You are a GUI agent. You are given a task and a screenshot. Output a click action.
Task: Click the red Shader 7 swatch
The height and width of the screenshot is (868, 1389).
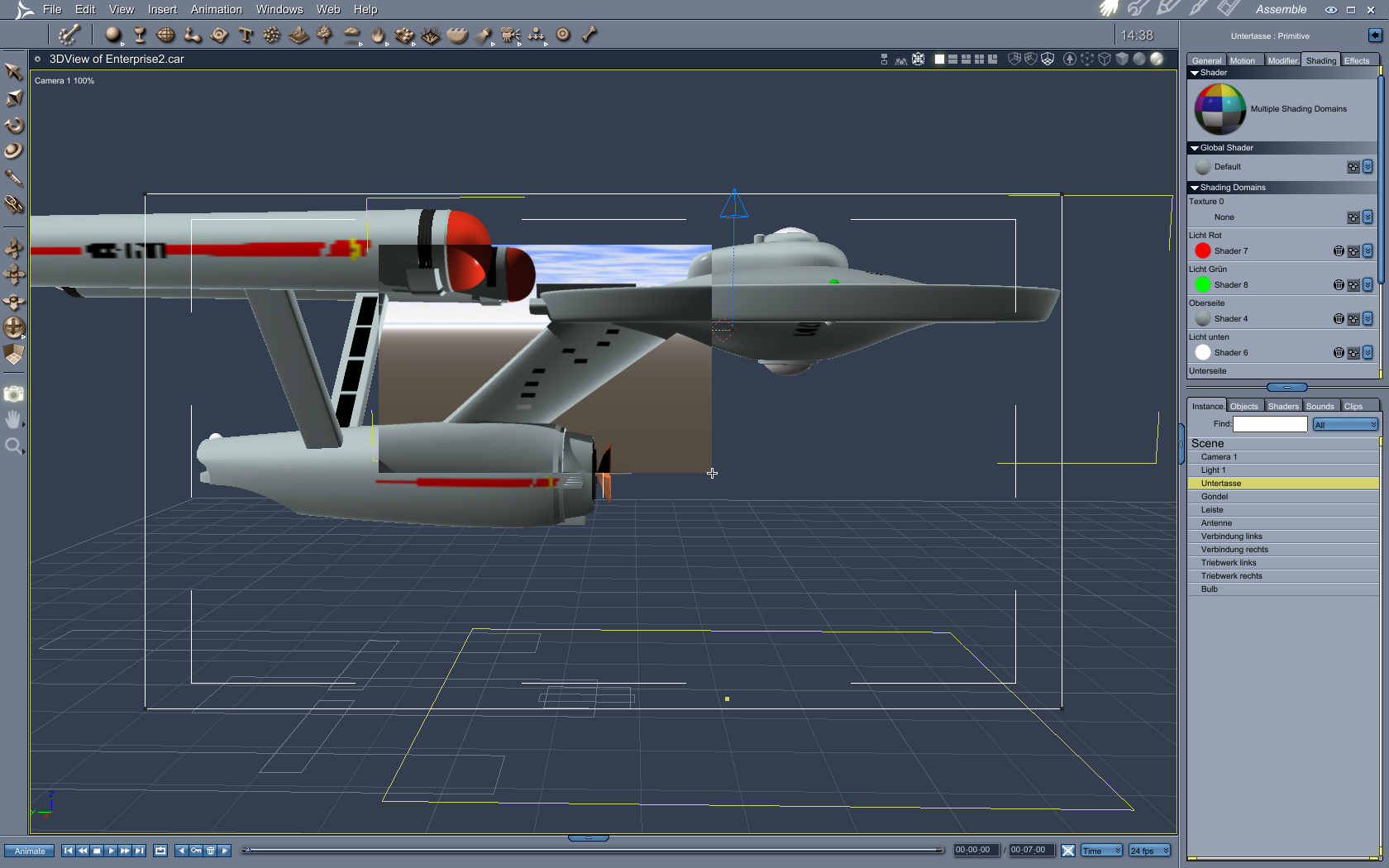1203,250
